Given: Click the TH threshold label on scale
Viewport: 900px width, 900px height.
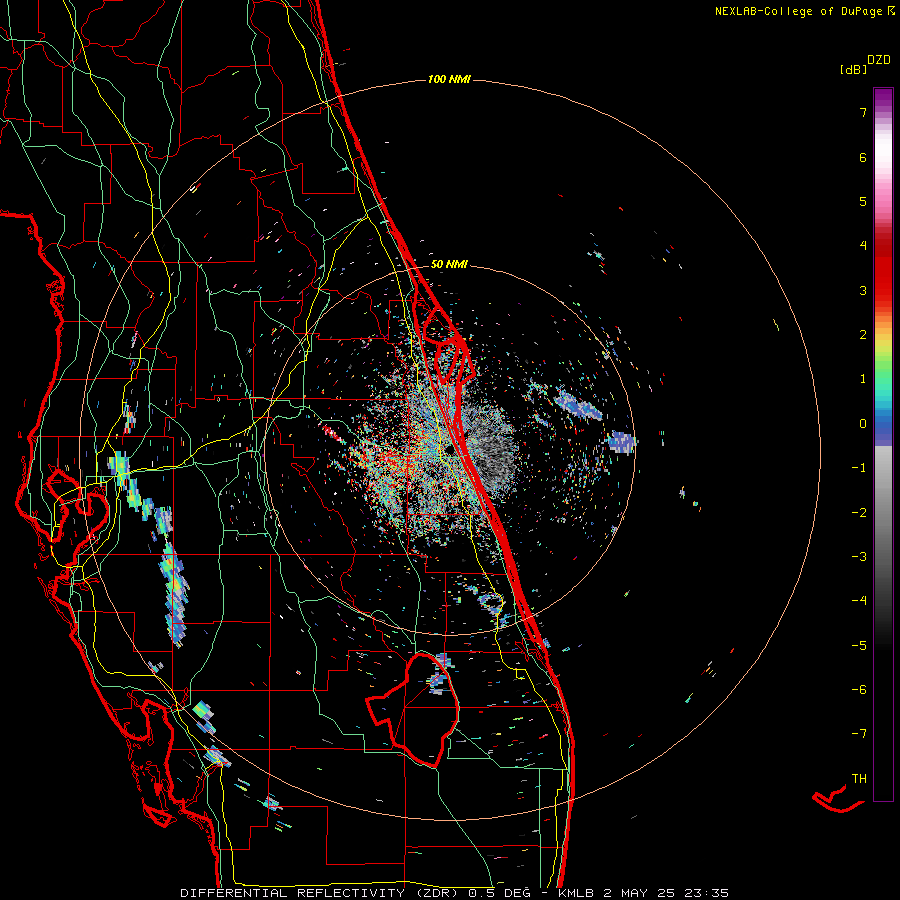Looking at the screenshot, I should 859,779.
